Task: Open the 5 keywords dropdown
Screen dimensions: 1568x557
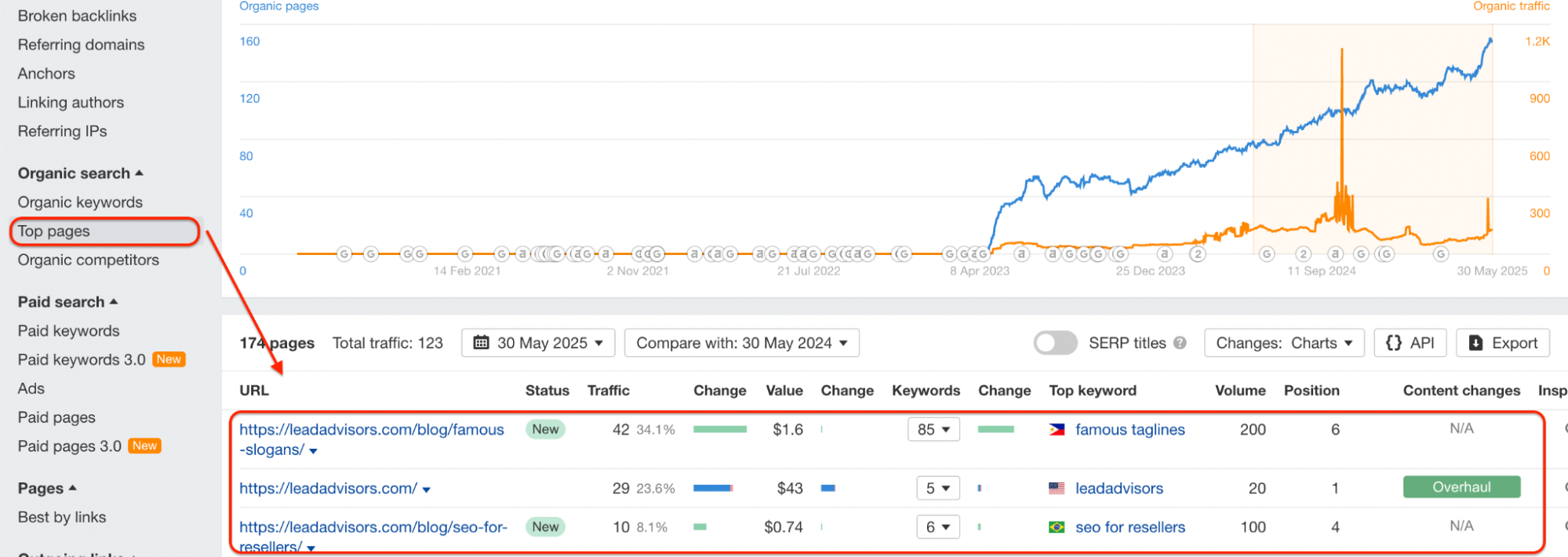Action: pos(938,488)
